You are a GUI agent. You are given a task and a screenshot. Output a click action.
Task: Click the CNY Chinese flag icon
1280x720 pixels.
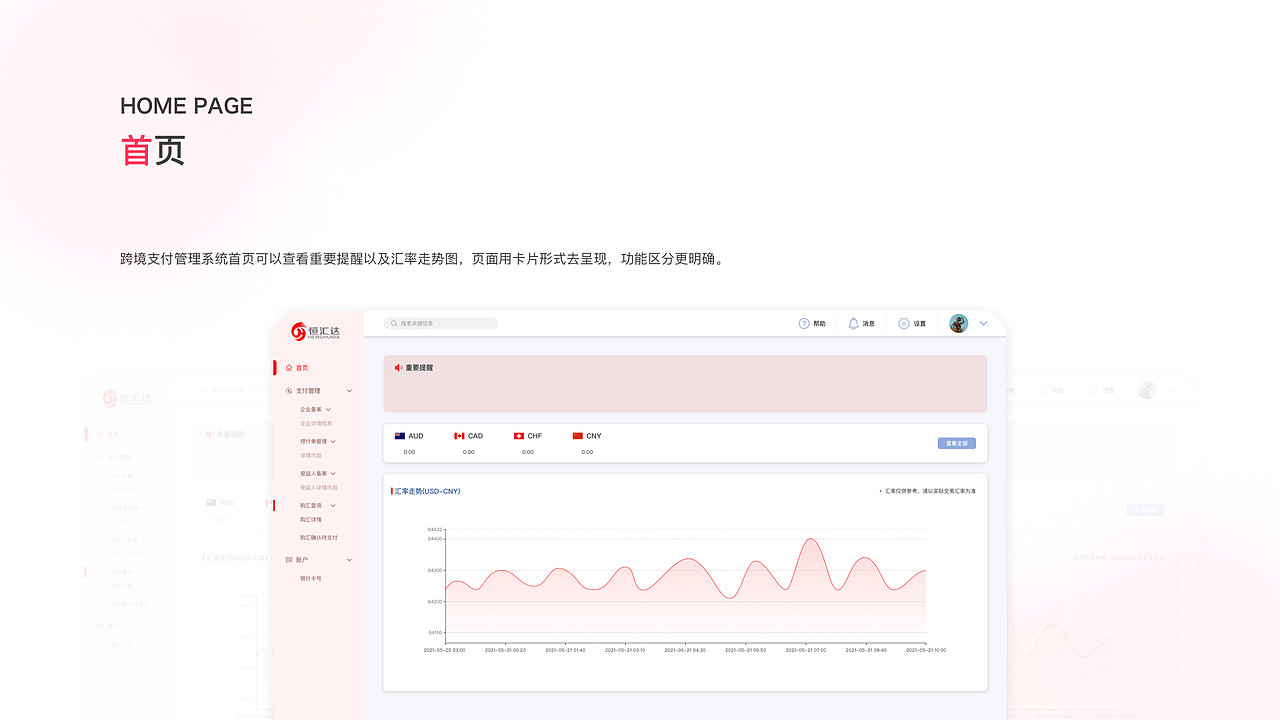click(x=578, y=436)
